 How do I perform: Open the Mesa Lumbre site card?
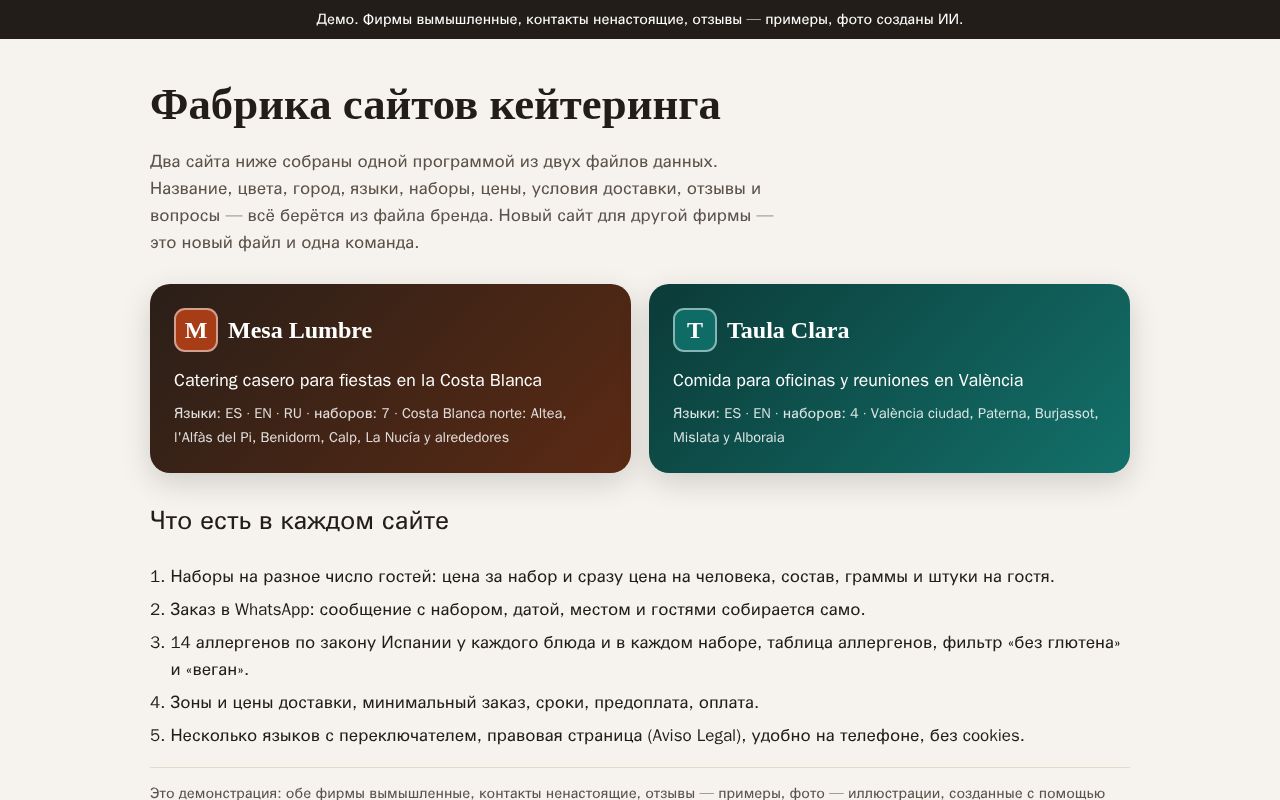coord(390,378)
